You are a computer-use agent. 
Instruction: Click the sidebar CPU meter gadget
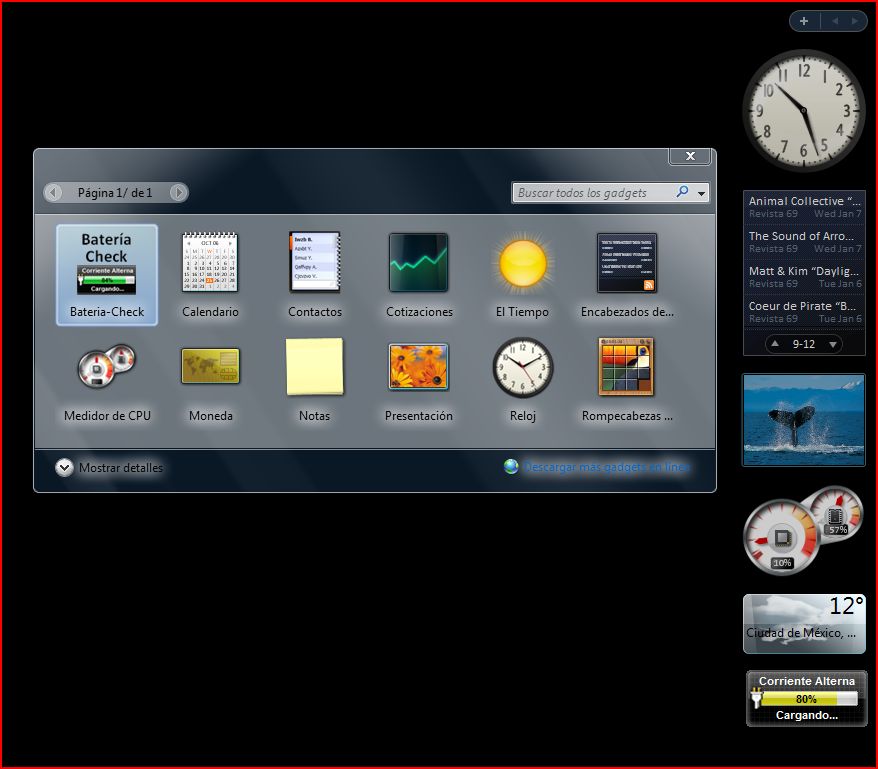[x=803, y=530]
